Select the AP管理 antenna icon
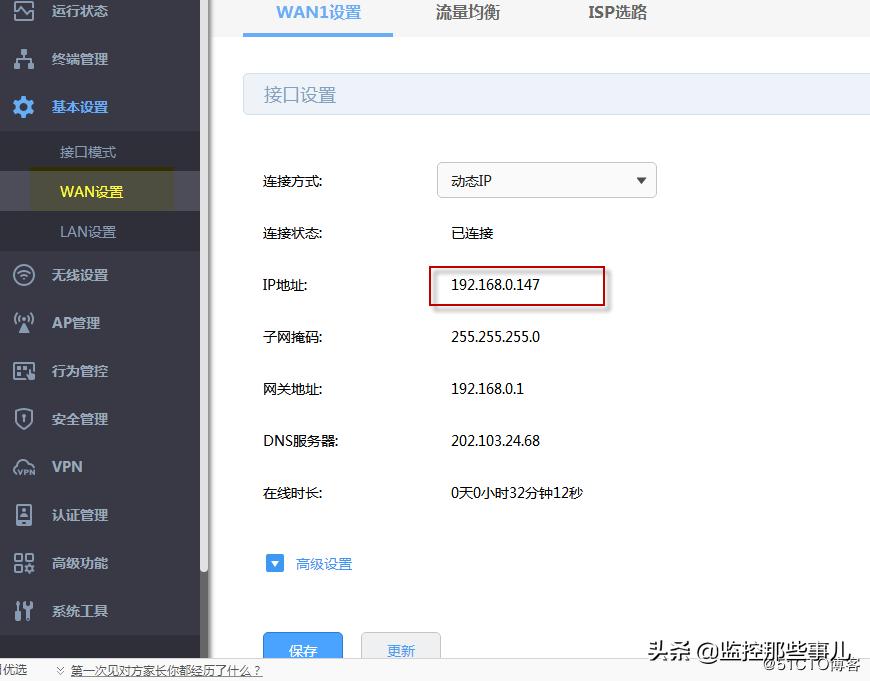This screenshot has height=681, width=870. 24,323
